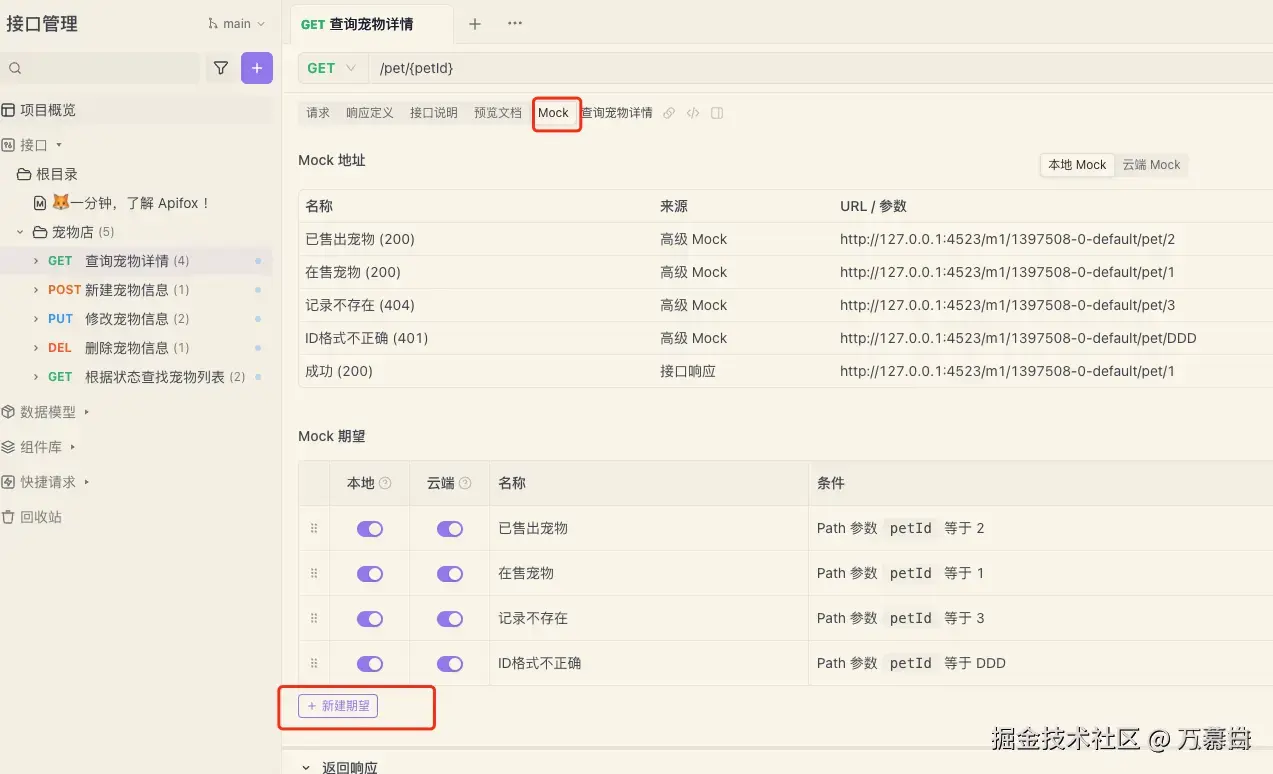
Task: Click drag handle of 记录不存在 row
Action: (x=314, y=618)
